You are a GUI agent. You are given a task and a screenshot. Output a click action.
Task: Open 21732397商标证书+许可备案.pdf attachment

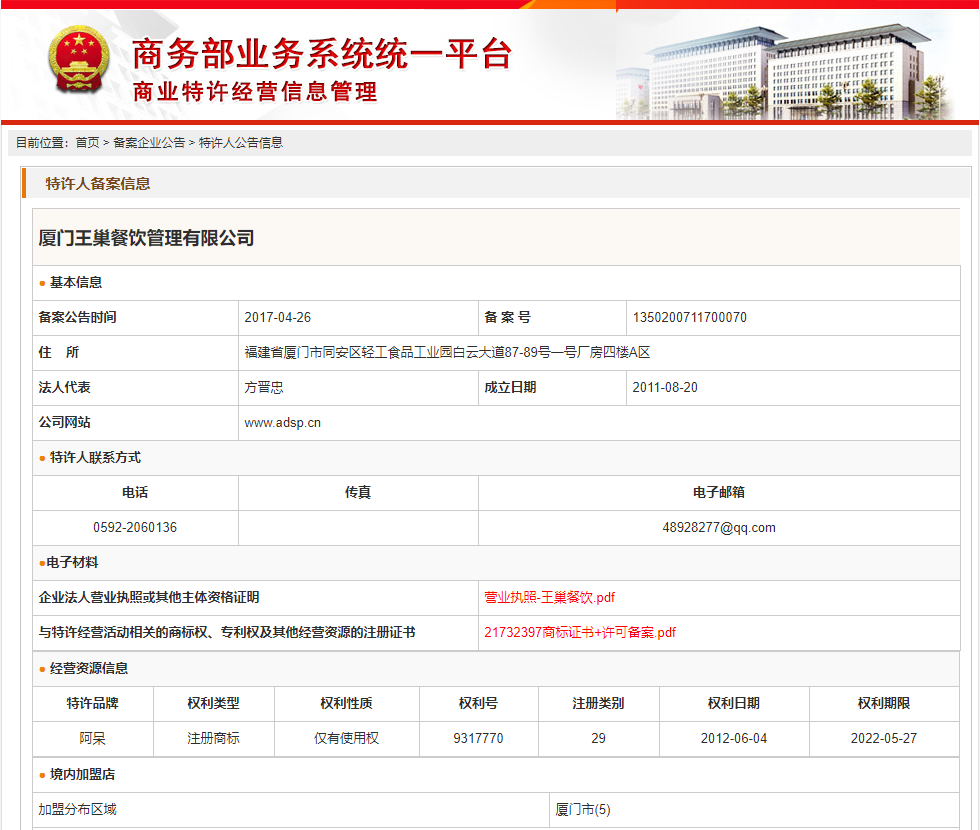(x=580, y=632)
